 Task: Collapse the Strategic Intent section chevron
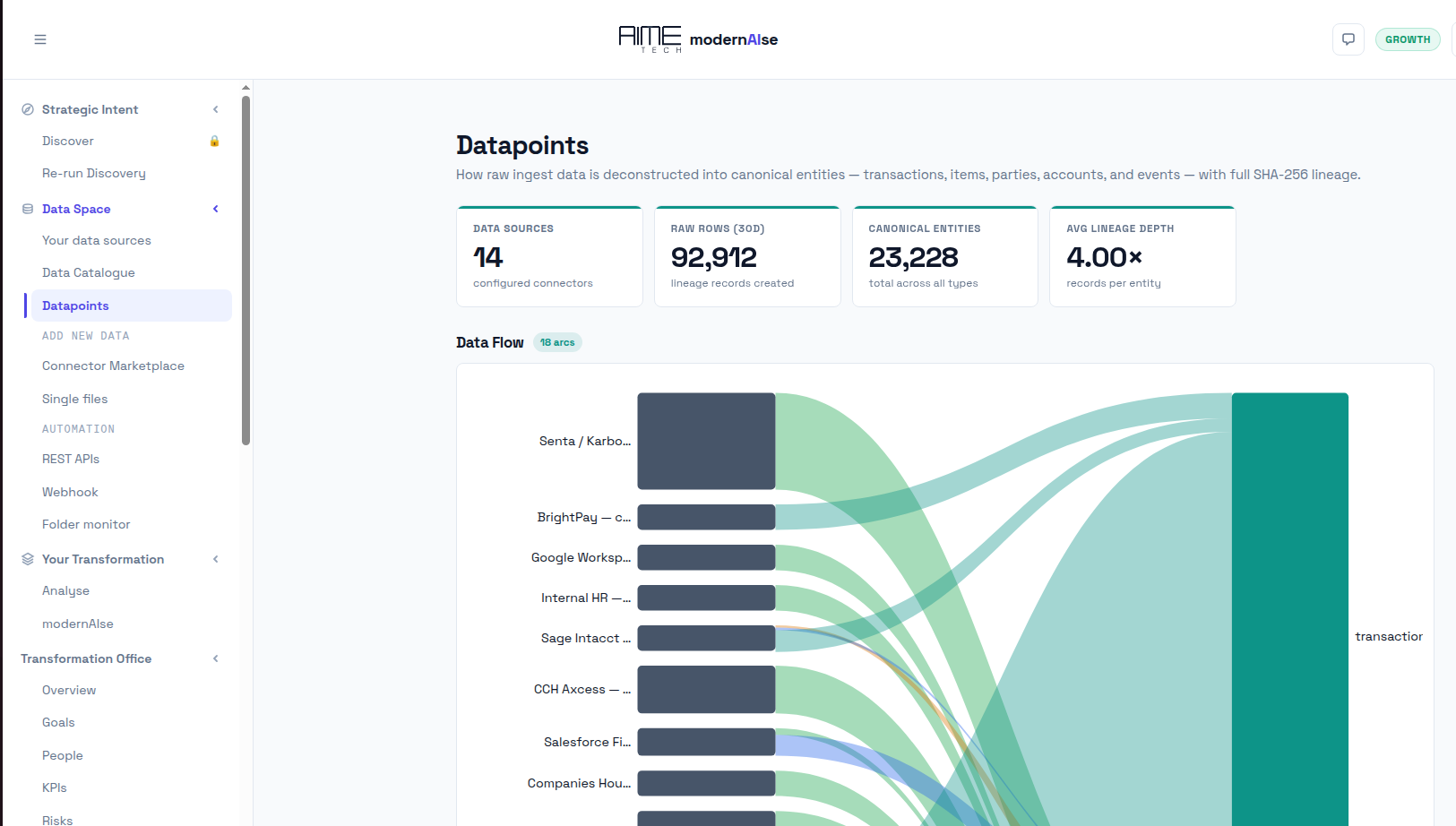click(216, 109)
